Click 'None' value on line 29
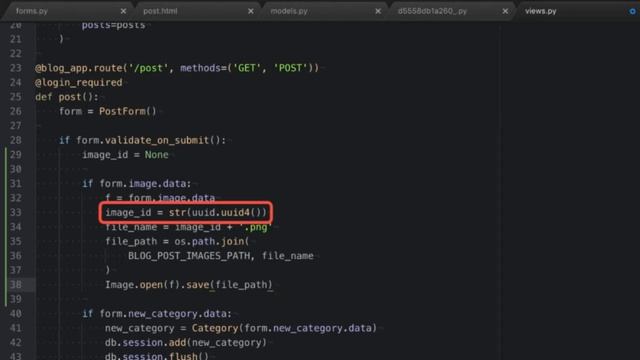This screenshot has height=360, width=640. pos(156,155)
